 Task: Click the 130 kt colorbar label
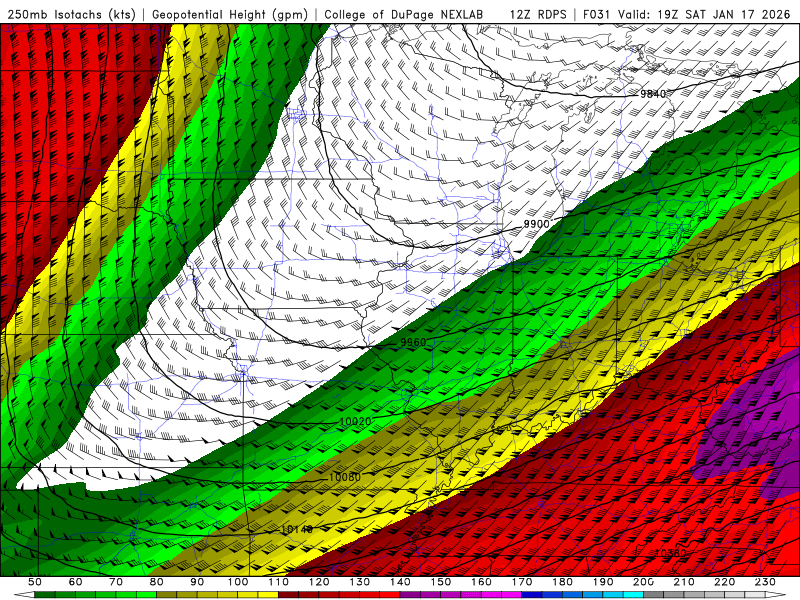(x=360, y=582)
